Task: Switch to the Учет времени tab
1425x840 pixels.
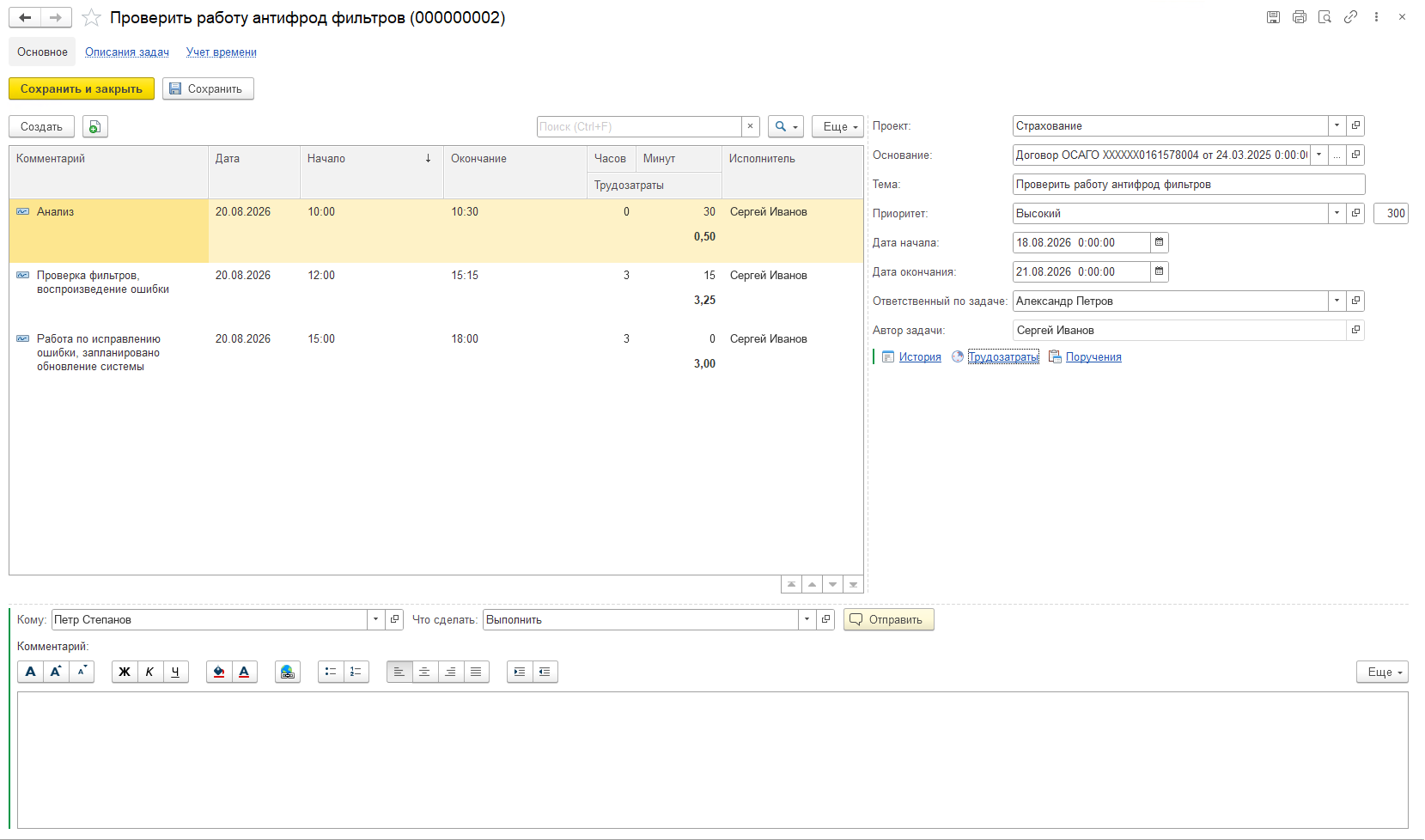Action: (222, 52)
